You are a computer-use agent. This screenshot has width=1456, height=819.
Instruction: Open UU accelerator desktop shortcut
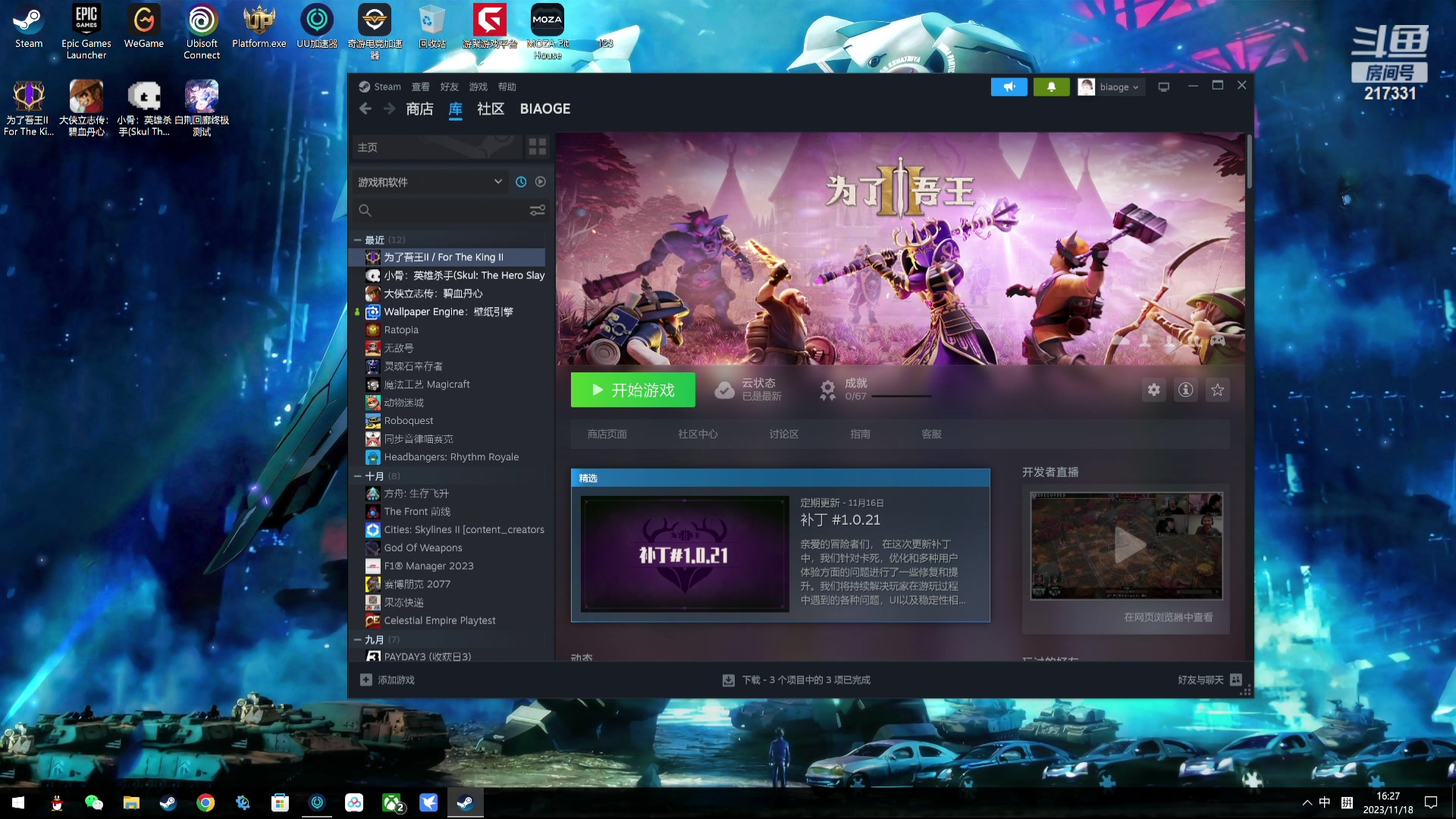tap(317, 27)
